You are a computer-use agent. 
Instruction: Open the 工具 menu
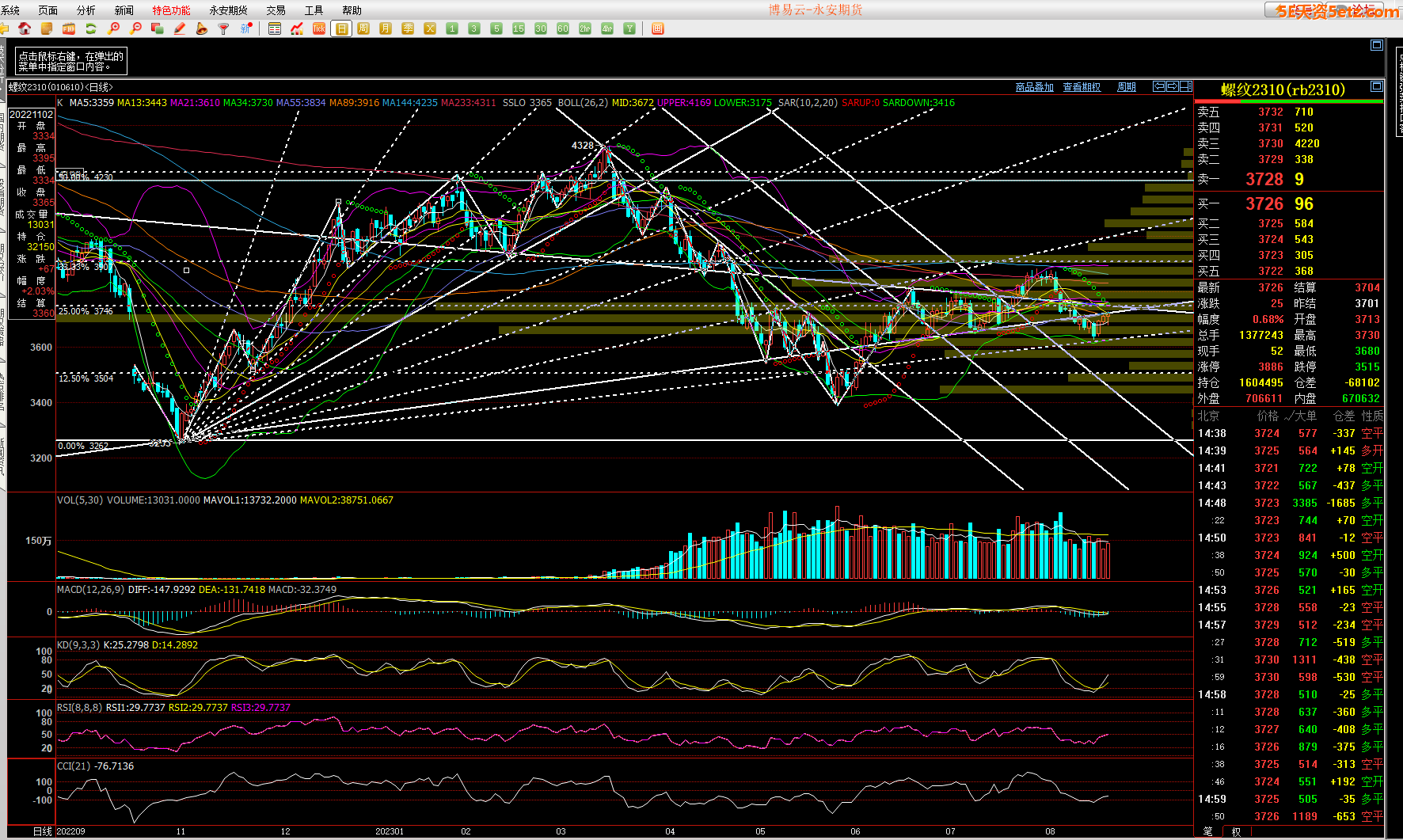coord(314,10)
